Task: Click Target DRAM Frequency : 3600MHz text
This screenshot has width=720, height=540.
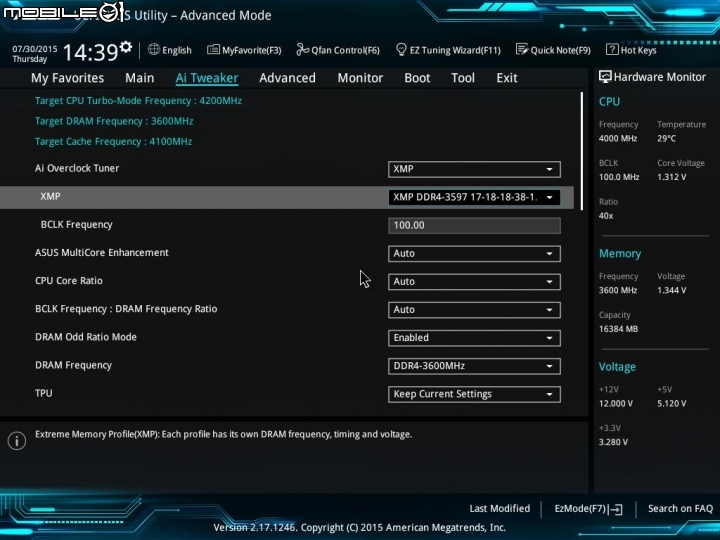Action: pyautogui.click(x=114, y=121)
